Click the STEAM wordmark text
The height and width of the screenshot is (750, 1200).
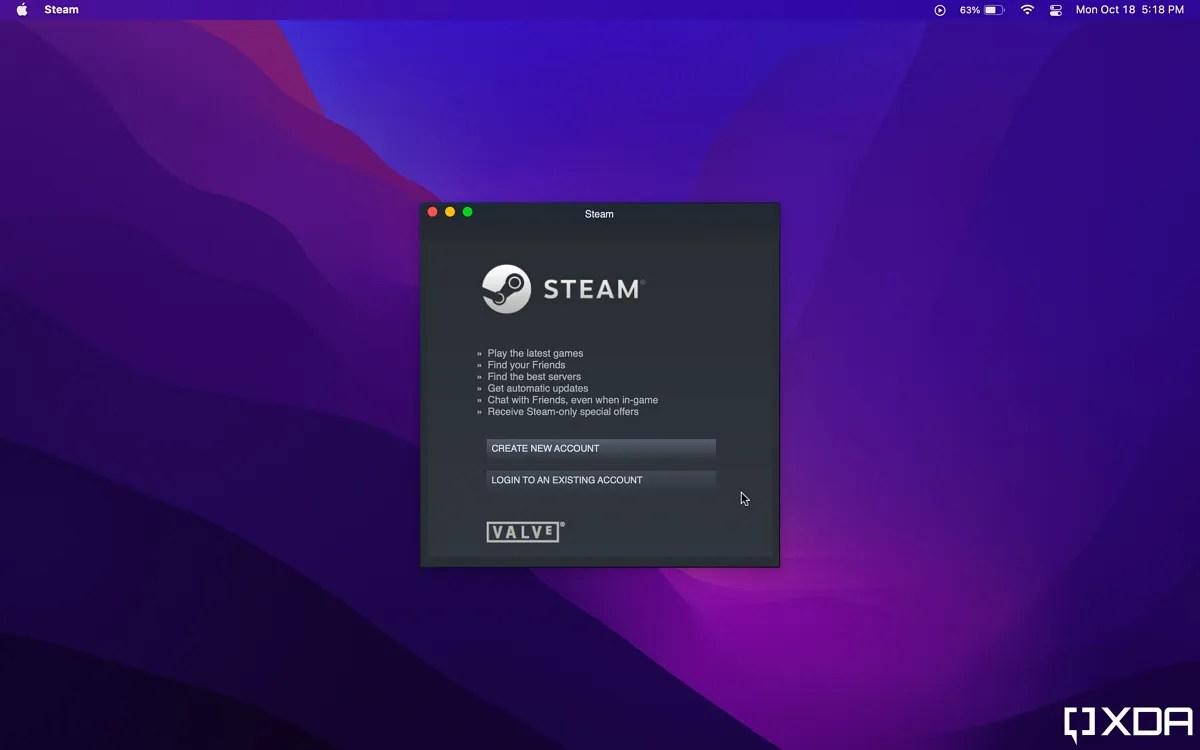click(592, 289)
